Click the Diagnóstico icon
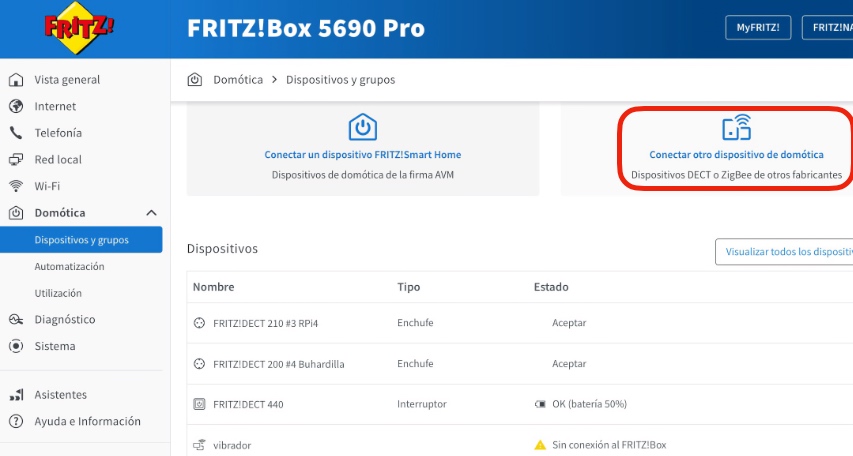 point(16,319)
